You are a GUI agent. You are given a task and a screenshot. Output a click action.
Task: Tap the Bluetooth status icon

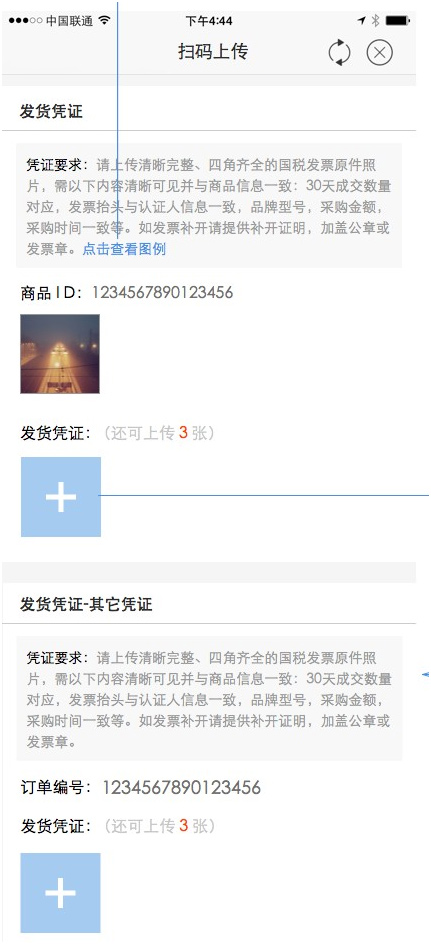(x=375, y=20)
